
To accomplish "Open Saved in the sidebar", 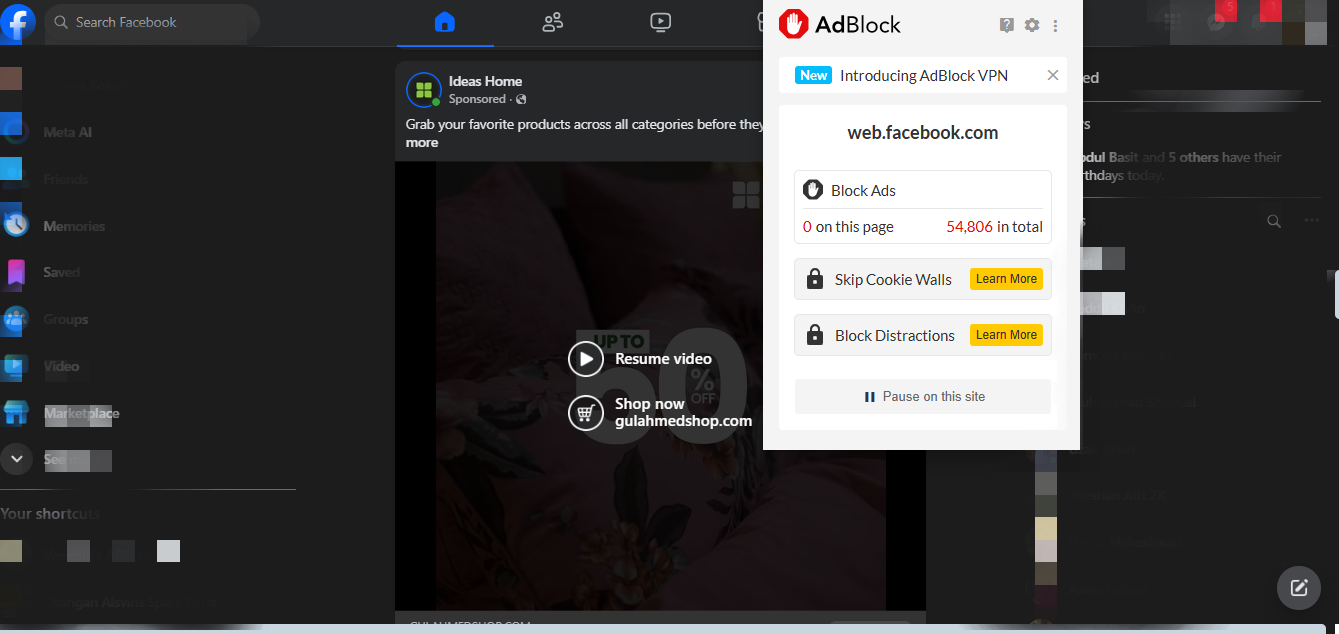I will click(61, 272).
